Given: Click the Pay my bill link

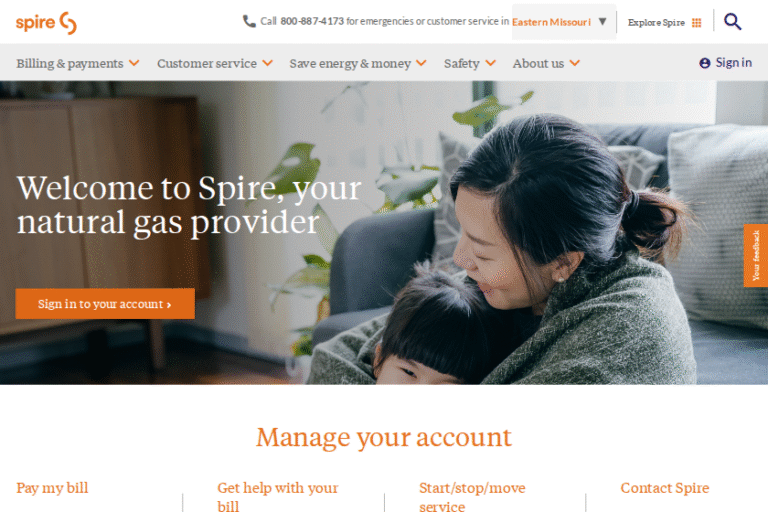Looking at the screenshot, I should 52,488.
